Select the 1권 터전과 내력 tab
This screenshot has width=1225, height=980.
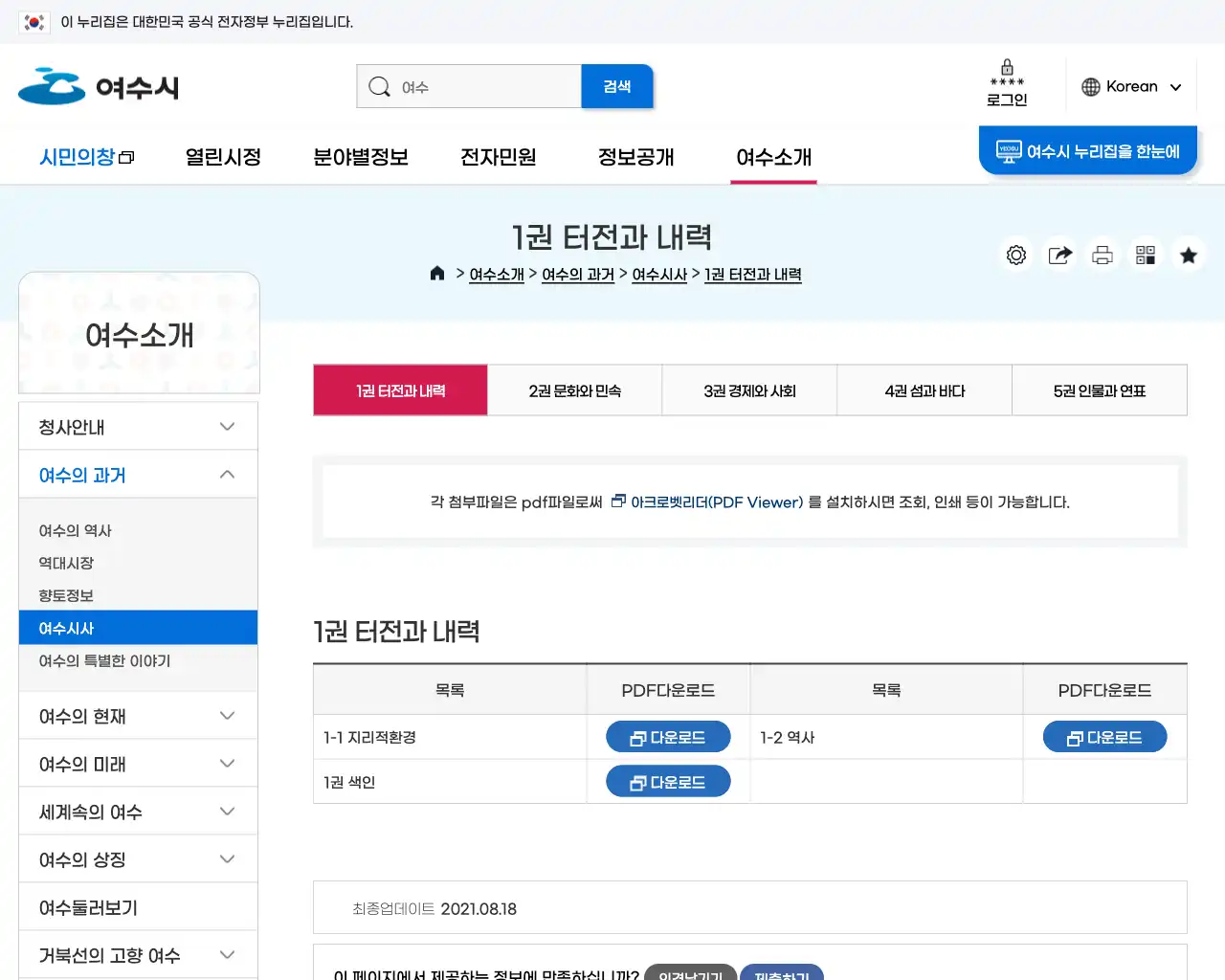pos(400,390)
